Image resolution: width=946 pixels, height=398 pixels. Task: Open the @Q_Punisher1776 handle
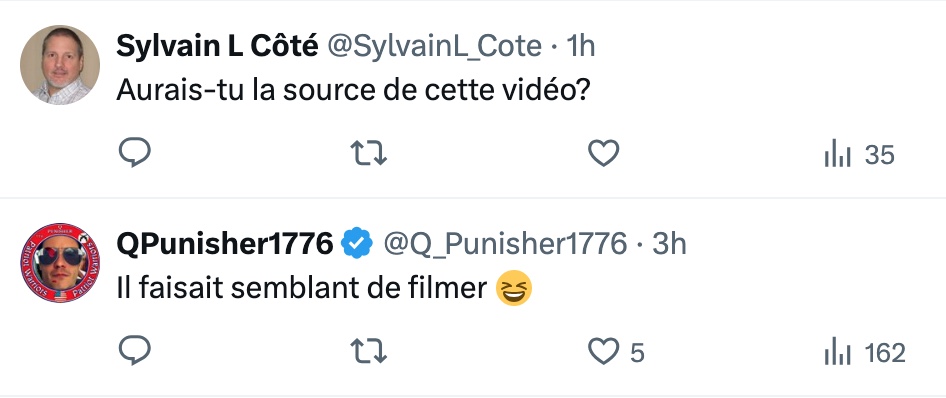pos(506,244)
